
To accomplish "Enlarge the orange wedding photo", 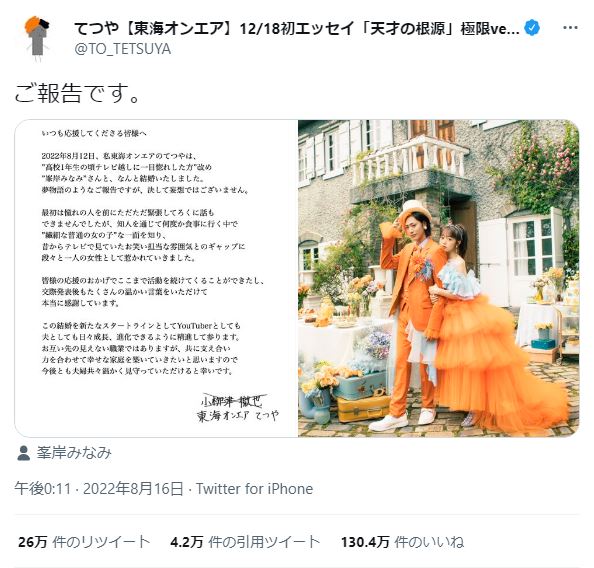I will click(439, 278).
